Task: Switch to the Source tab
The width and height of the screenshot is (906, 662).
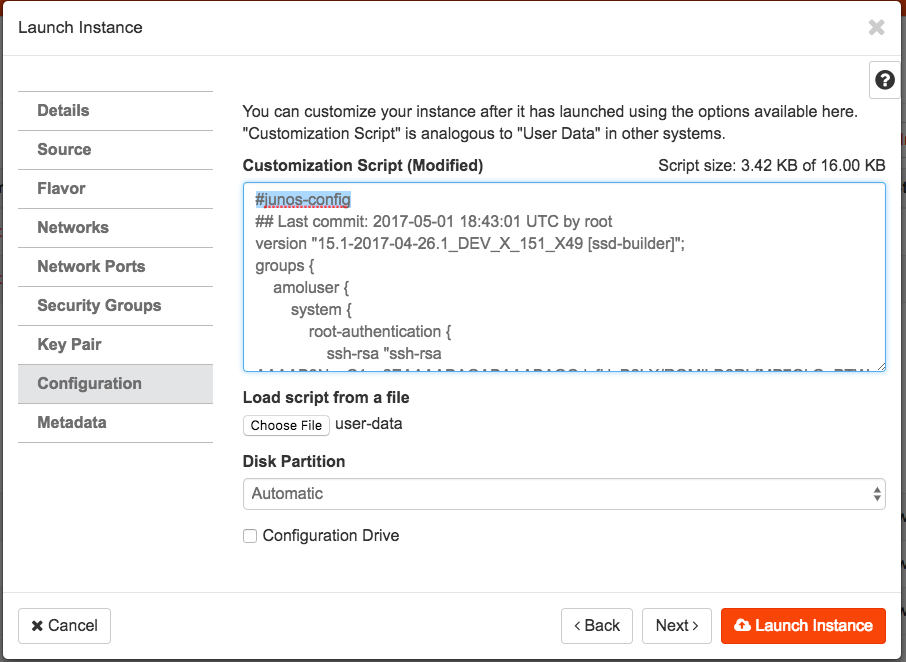Action: point(64,150)
